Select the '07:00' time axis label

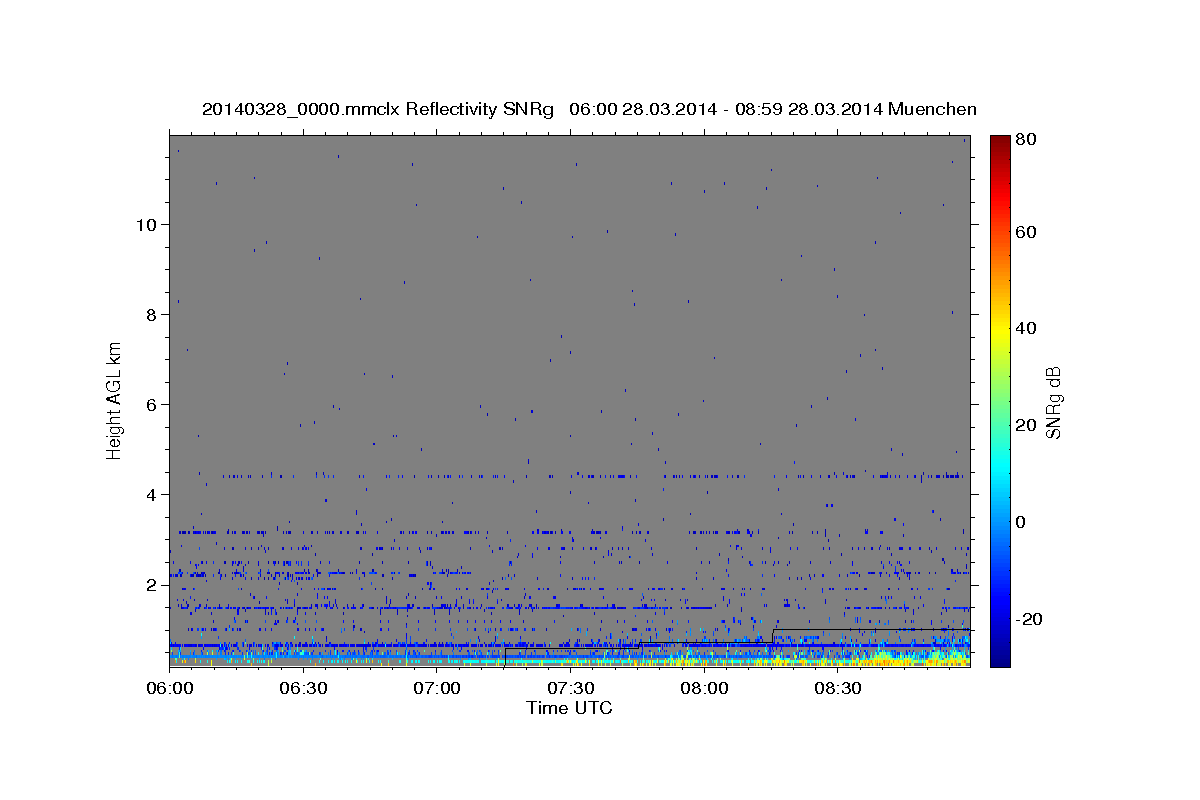pos(436,688)
